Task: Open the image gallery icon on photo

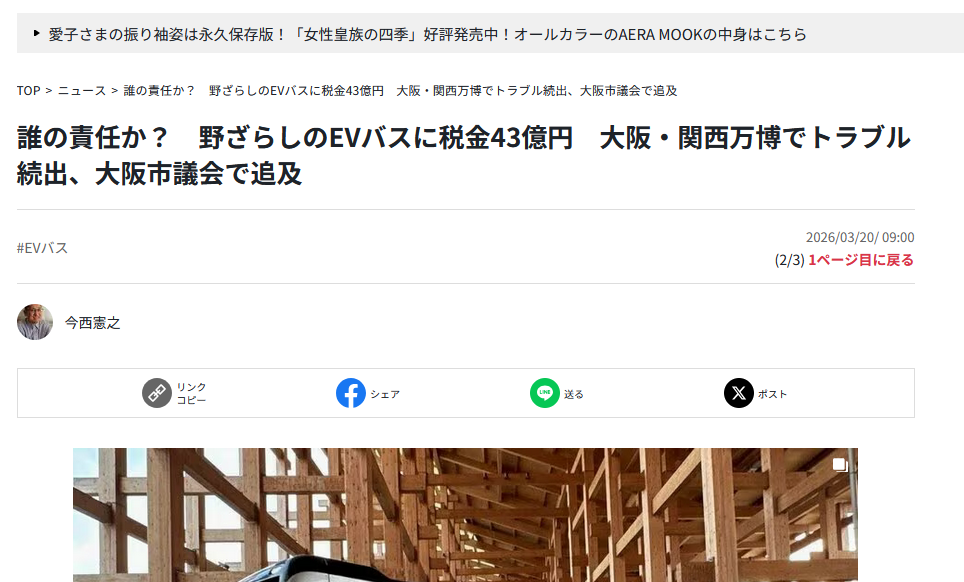Action: 840,465
